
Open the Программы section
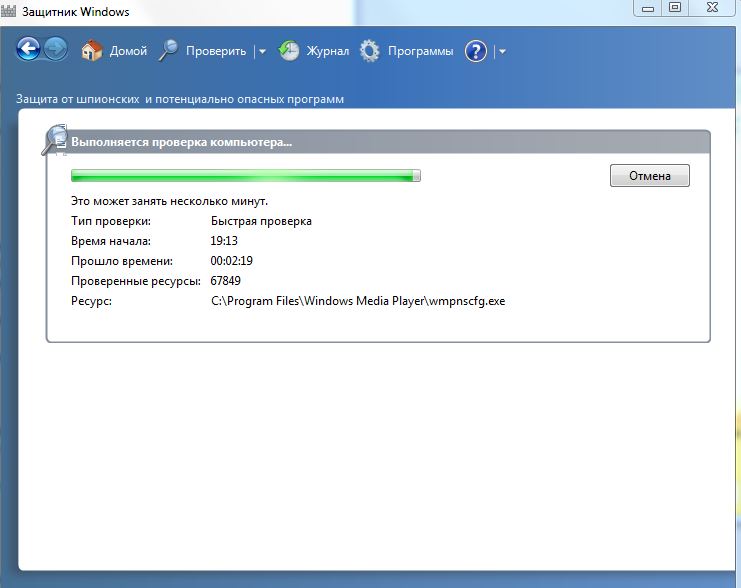pos(421,51)
